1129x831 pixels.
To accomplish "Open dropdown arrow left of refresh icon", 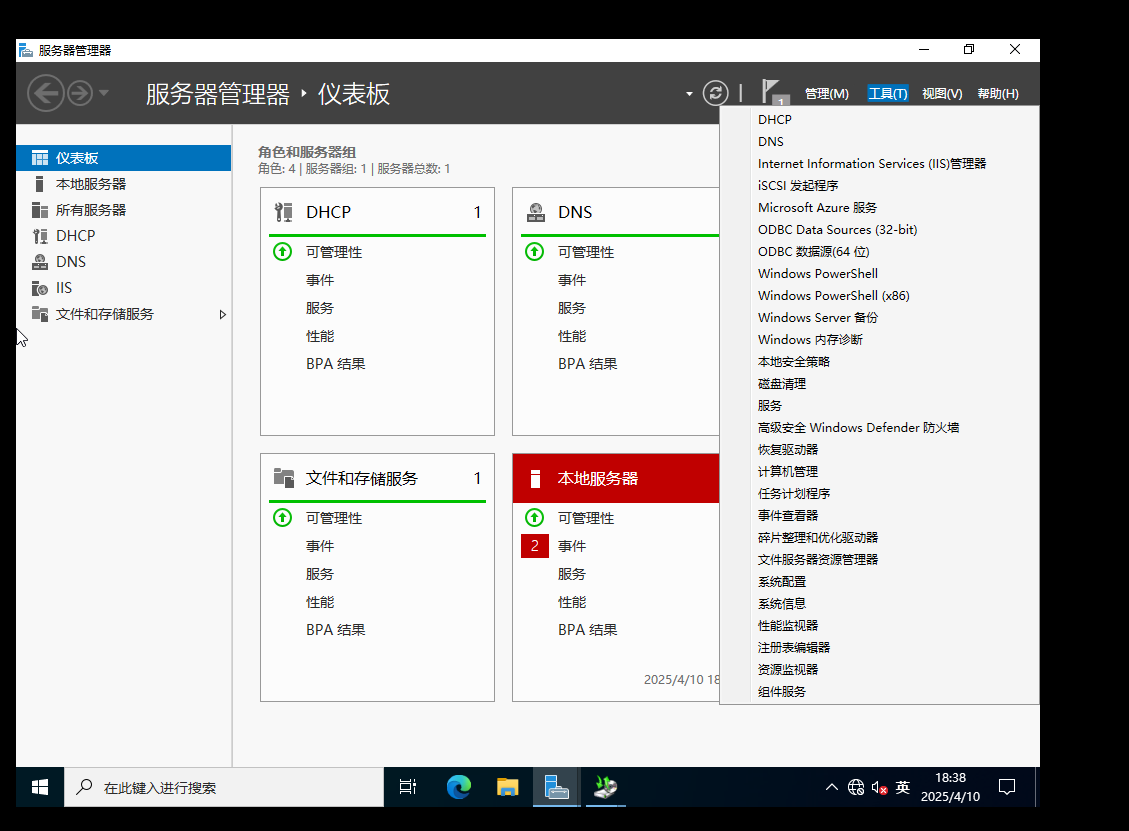I will [x=689, y=94].
